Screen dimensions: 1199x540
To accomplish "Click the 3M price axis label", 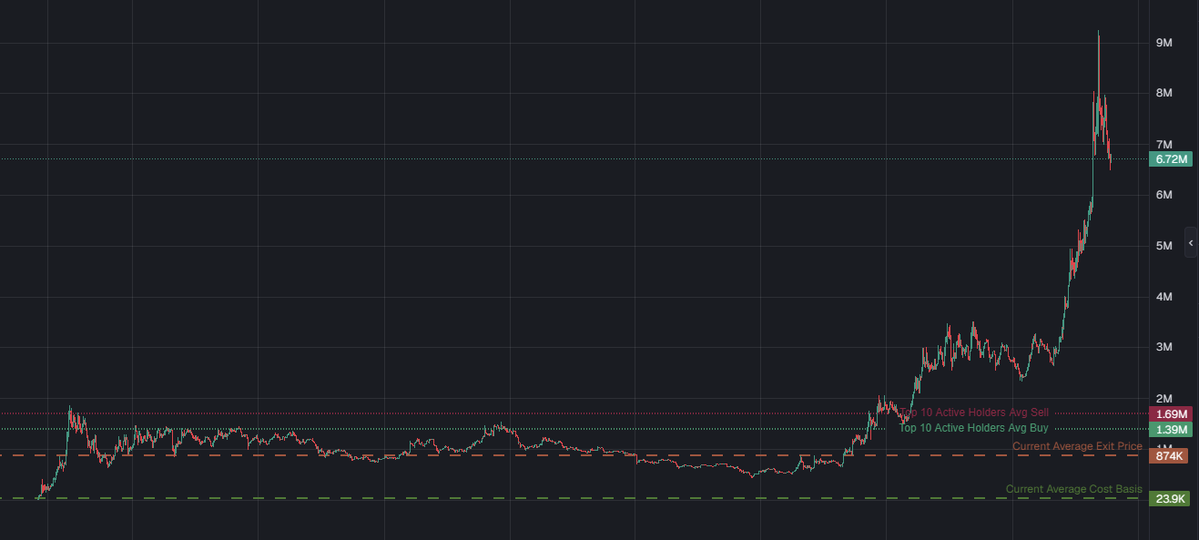I will coord(1164,347).
